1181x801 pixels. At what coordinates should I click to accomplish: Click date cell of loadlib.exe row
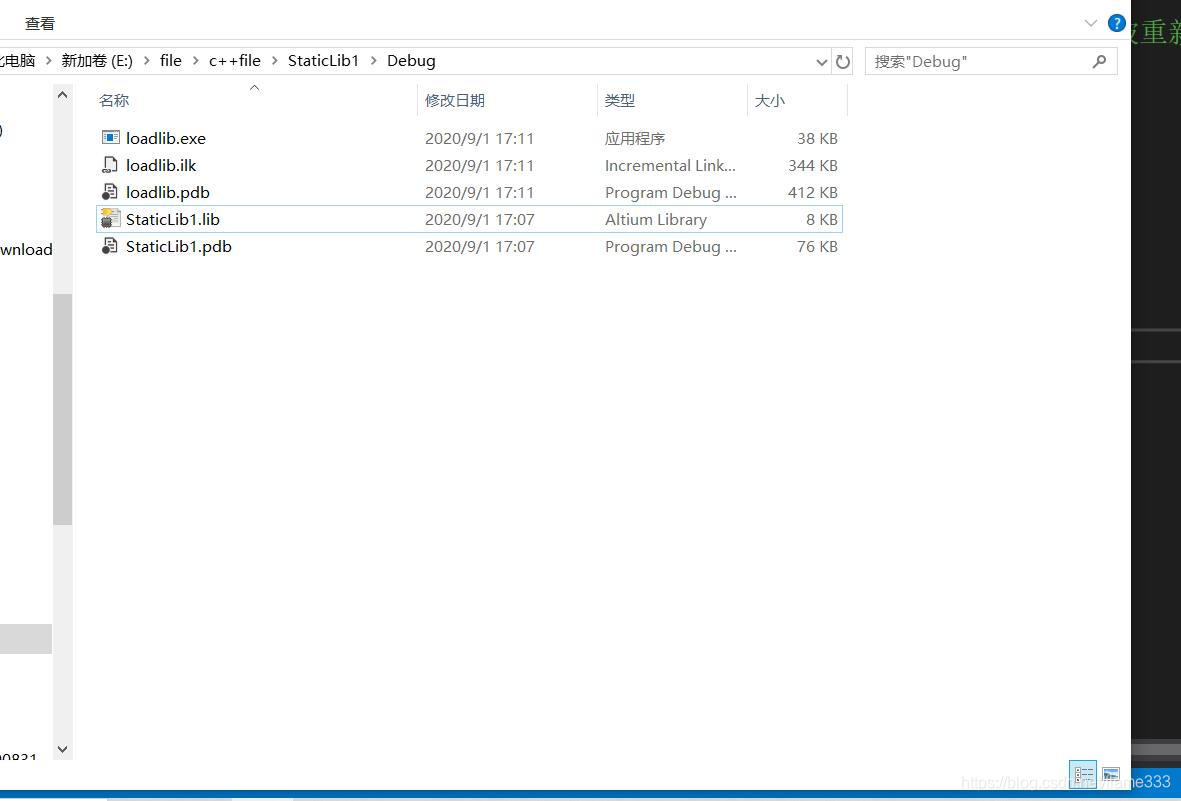click(x=480, y=139)
